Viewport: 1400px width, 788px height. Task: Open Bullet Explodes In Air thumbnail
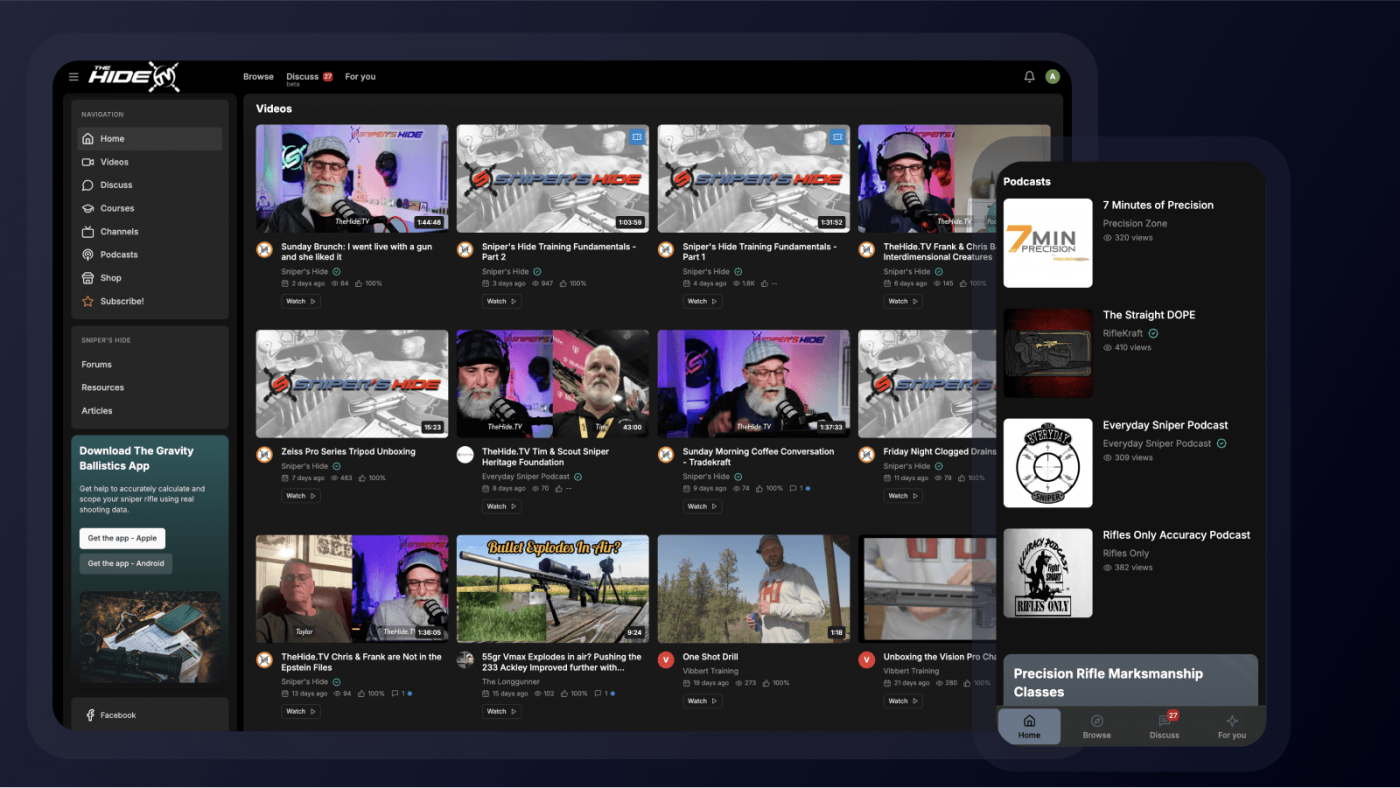(553, 588)
